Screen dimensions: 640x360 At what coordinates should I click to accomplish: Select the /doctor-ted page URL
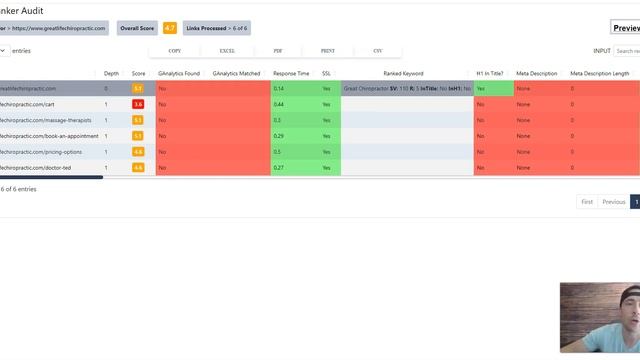tap(36, 168)
